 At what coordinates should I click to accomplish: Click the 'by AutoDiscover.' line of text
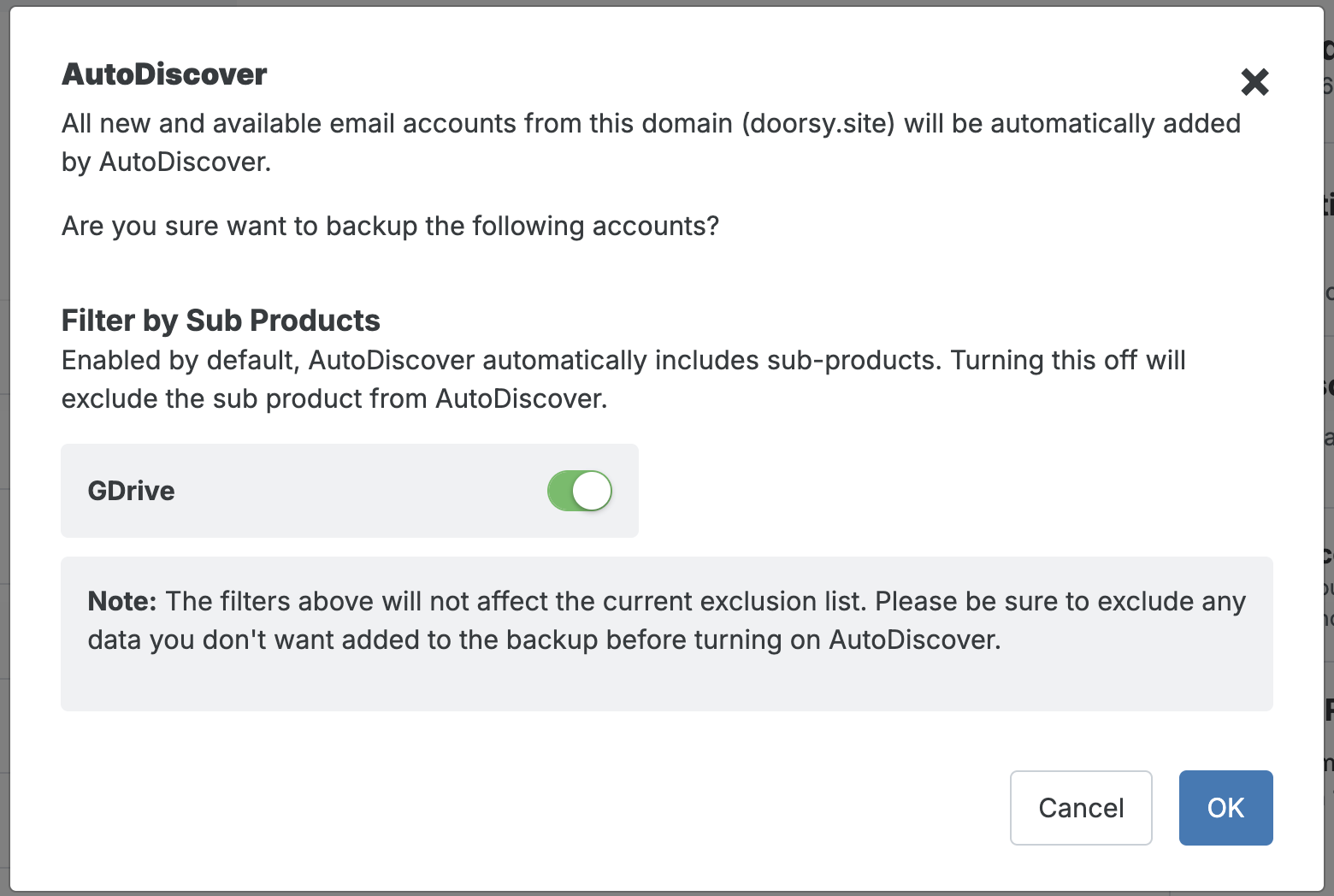(166, 162)
